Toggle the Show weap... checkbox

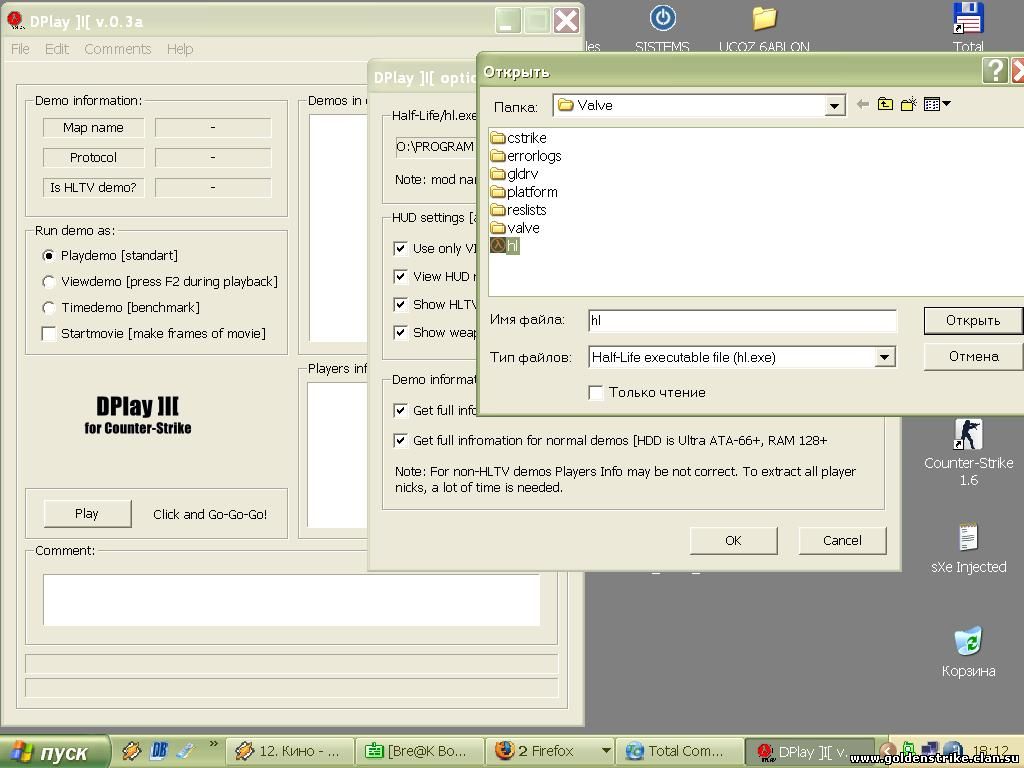[400, 332]
